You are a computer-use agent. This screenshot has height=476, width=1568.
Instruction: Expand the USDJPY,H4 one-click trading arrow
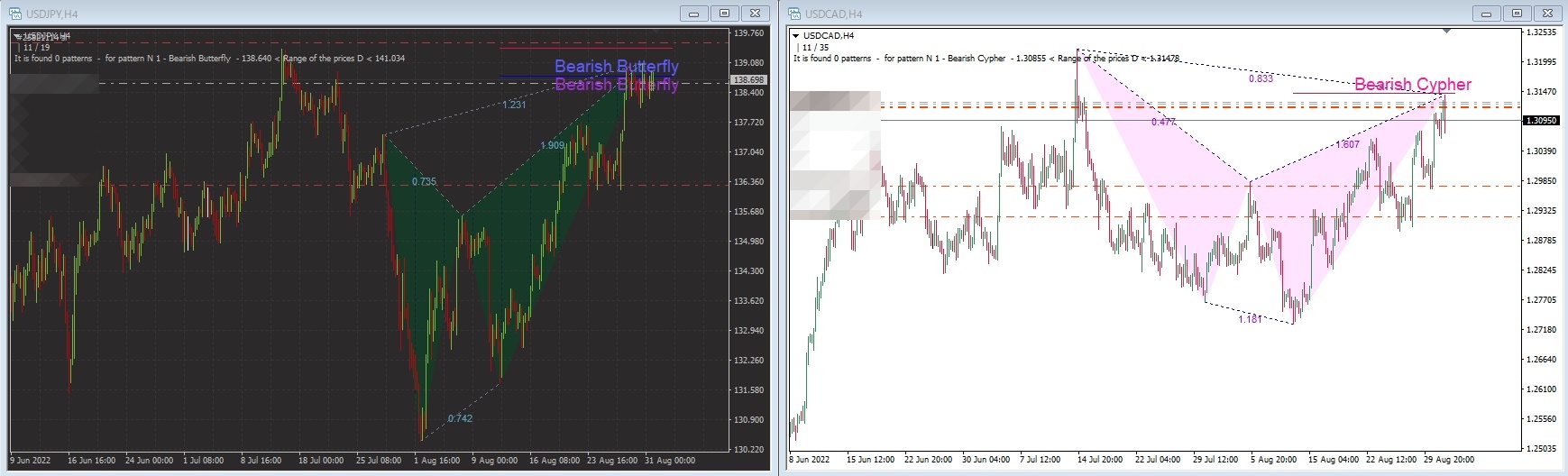[x=18, y=36]
